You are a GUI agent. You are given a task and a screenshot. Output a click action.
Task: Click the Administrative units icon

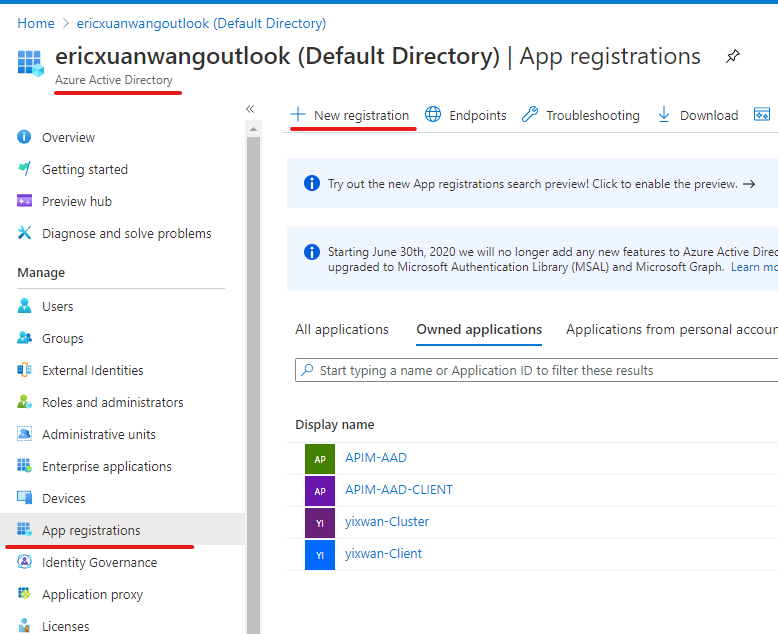pos(24,434)
